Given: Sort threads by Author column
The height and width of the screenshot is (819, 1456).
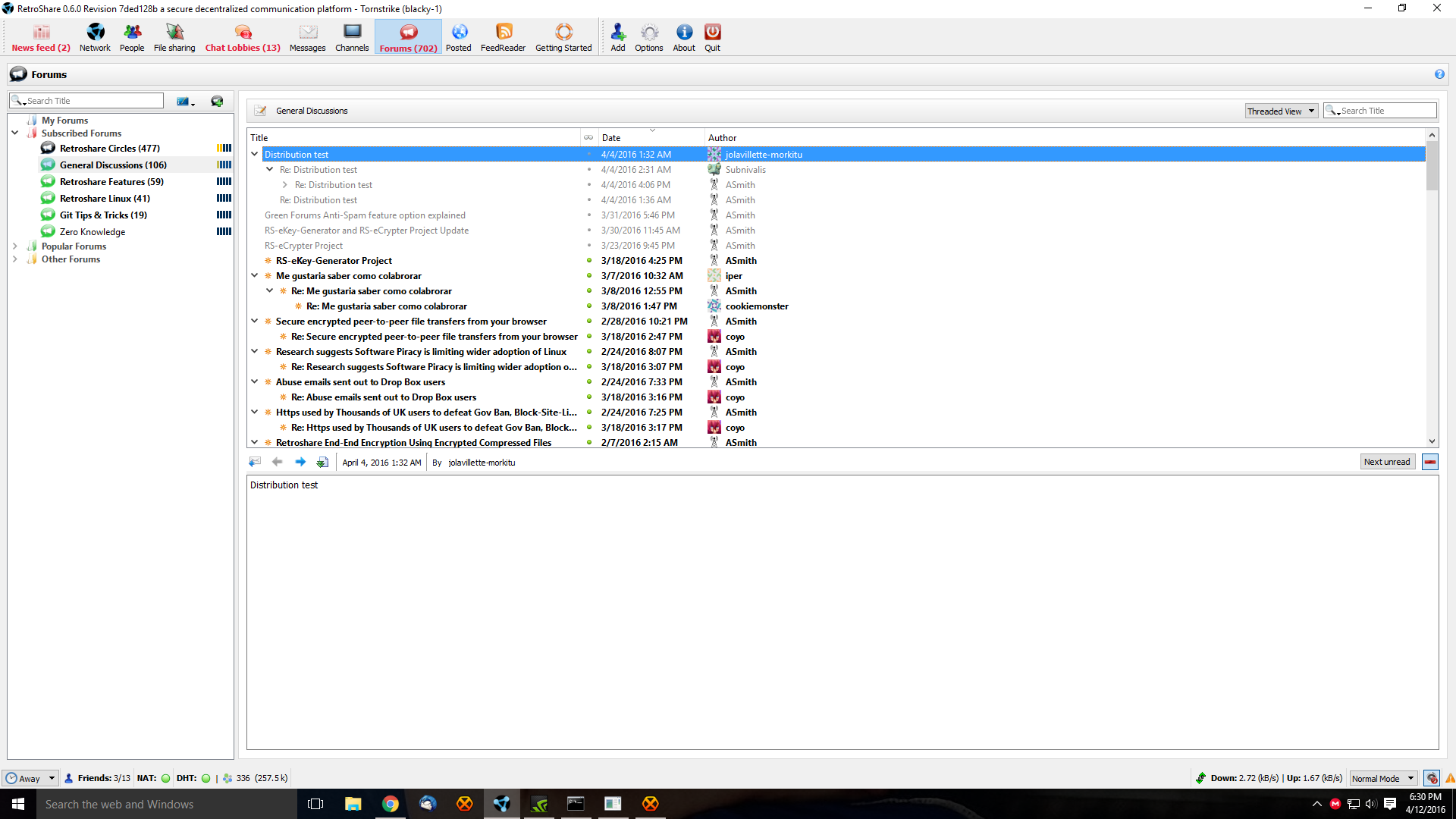Looking at the screenshot, I should point(1065,137).
